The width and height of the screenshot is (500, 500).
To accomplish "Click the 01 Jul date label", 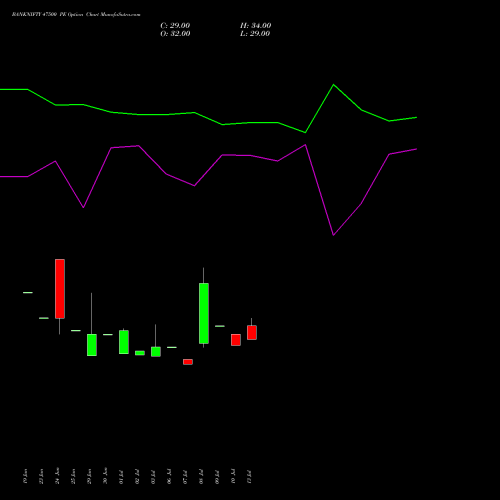I will click(x=121, y=477).
